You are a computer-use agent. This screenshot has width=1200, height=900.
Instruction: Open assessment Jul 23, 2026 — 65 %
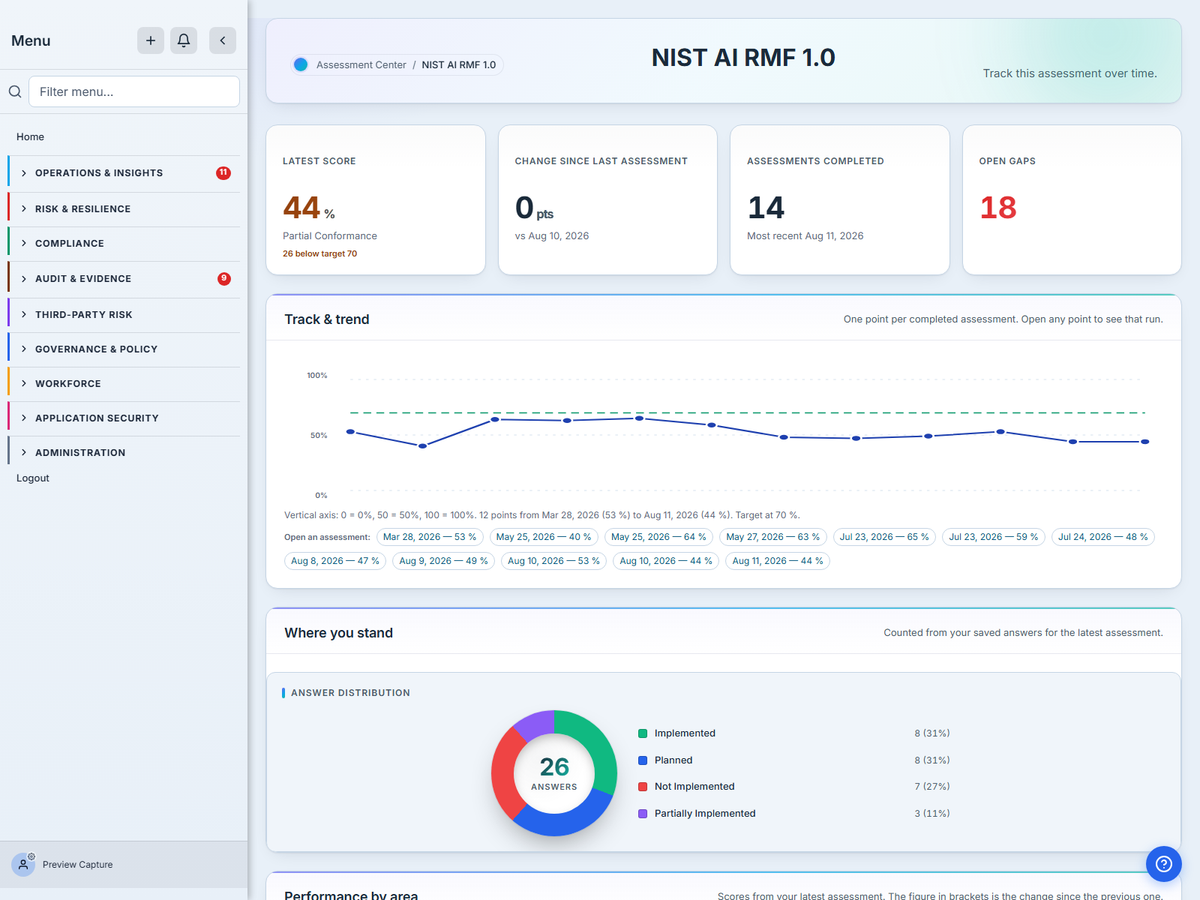click(x=884, y=537)
